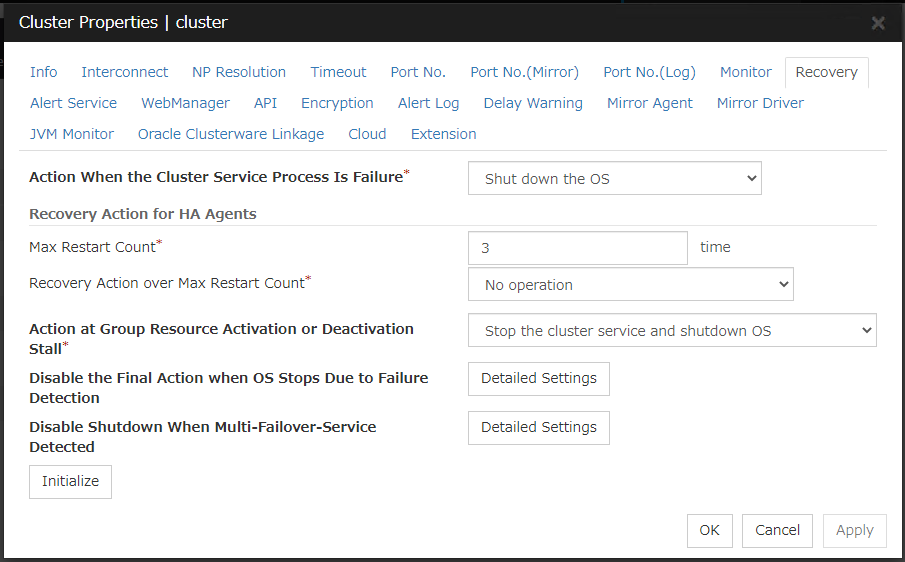
Task: Go to the NP Resolution tab
Action: coord(239,72)
